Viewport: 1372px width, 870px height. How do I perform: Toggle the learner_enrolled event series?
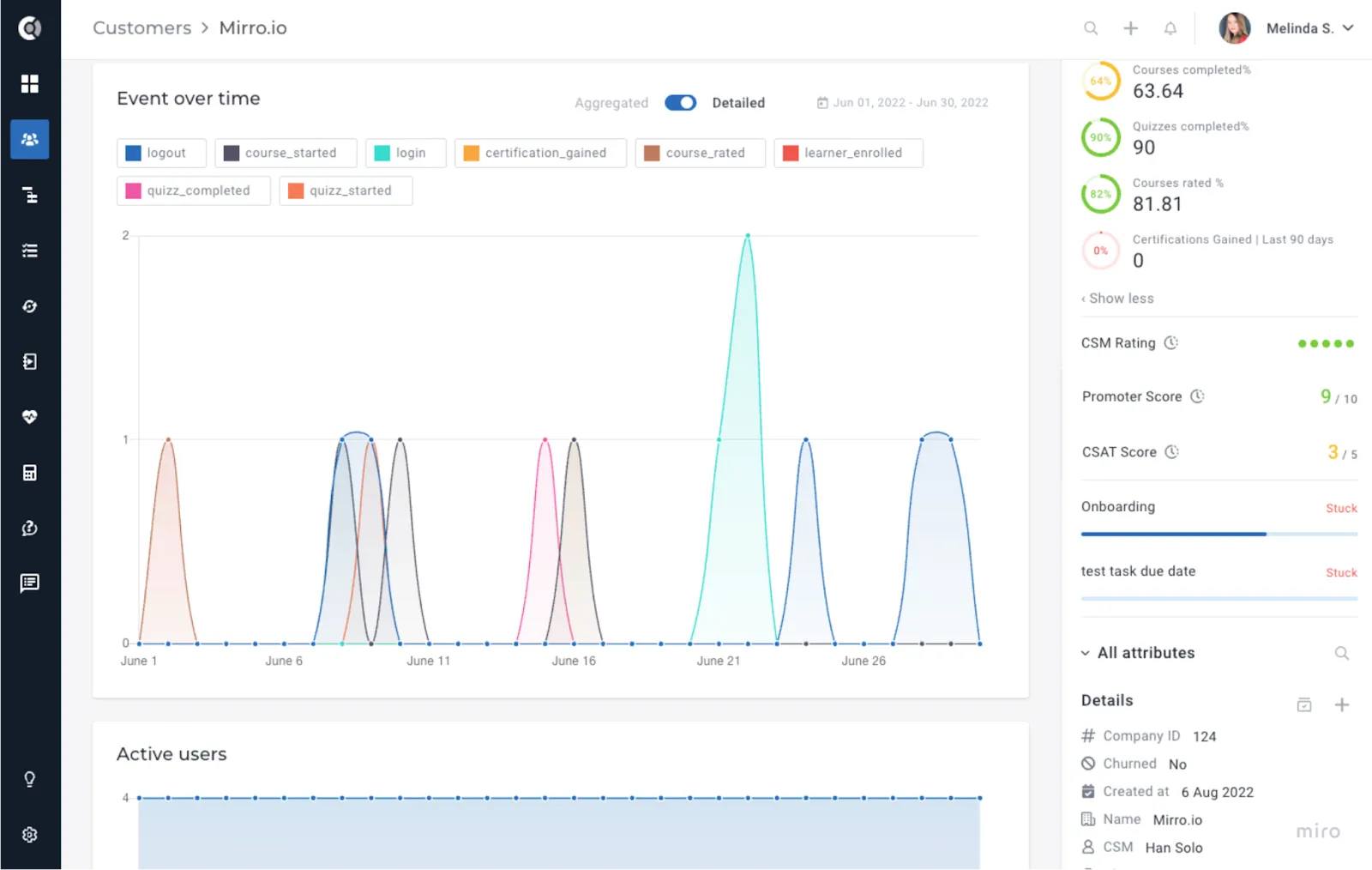[848, 153]
